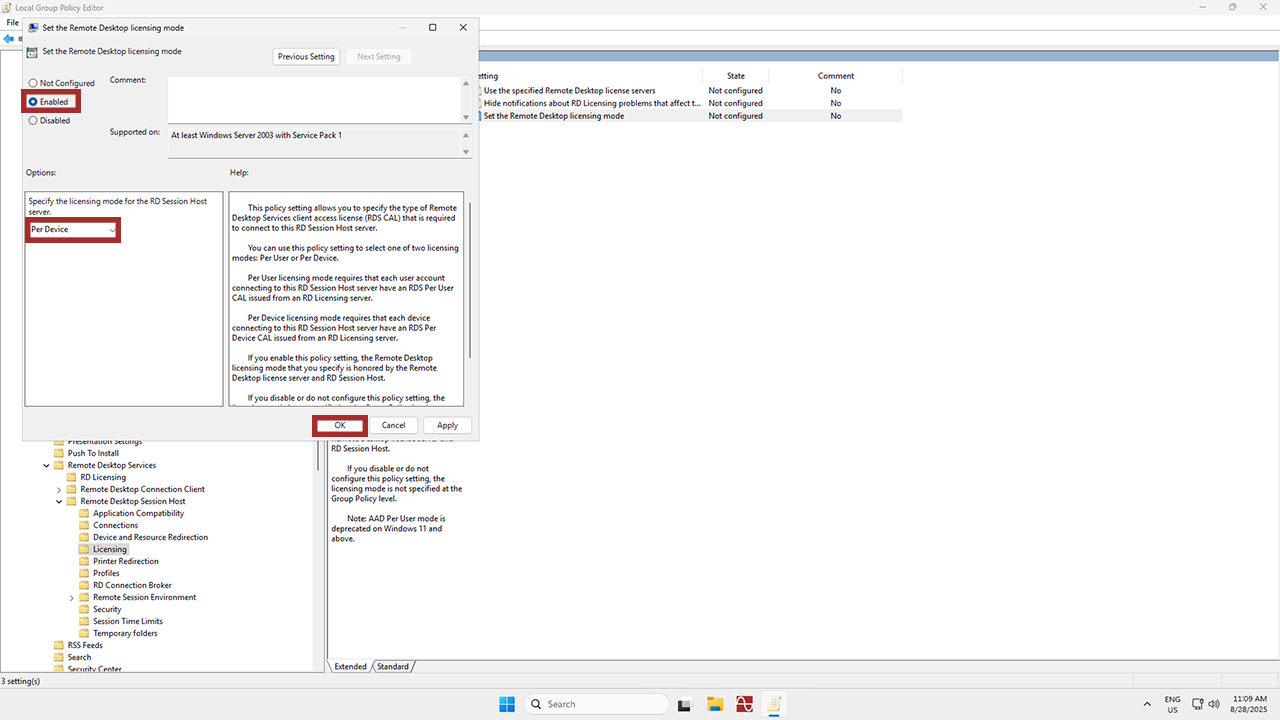Screen dimensions: 1280x720
Task: Select the Not Configured radio button
Action: 33,83
